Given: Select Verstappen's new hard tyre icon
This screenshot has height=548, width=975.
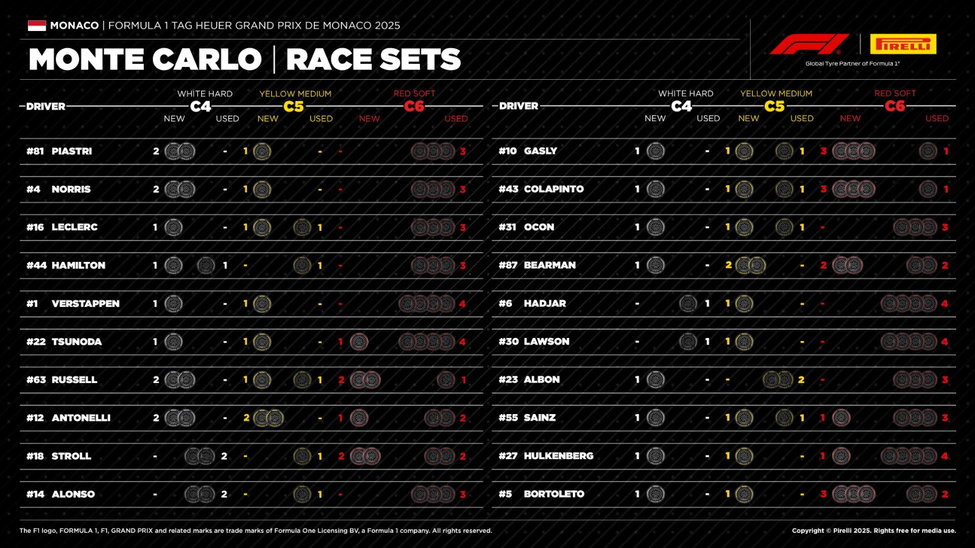Looking at the screenshot, I should click(x=174, y=303).
